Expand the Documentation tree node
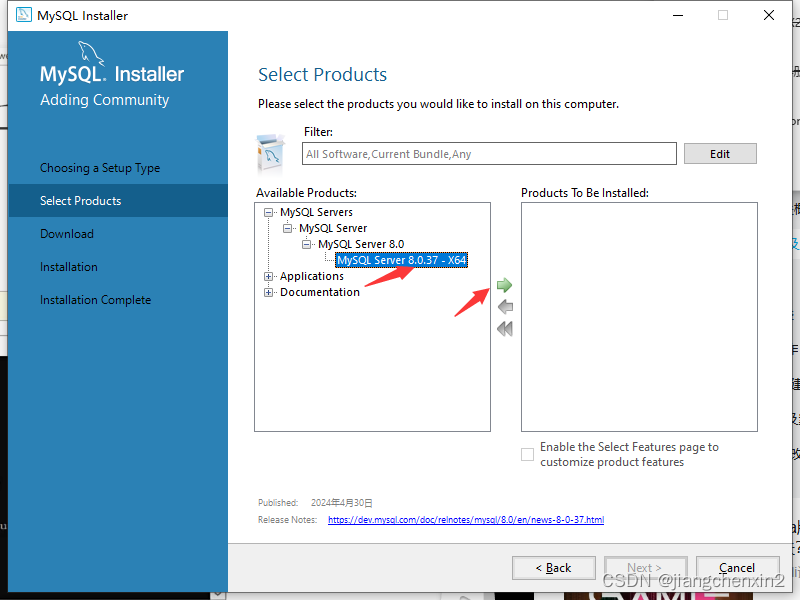Viewport: 800px width, 600px height. click(268, 292)
